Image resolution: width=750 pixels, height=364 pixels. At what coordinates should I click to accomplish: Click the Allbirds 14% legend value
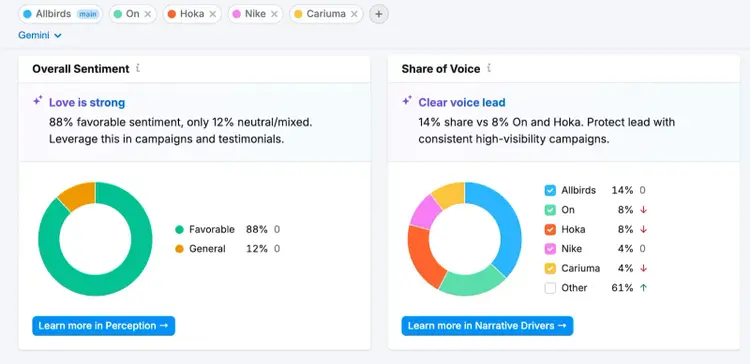click(x=622, y=190)
